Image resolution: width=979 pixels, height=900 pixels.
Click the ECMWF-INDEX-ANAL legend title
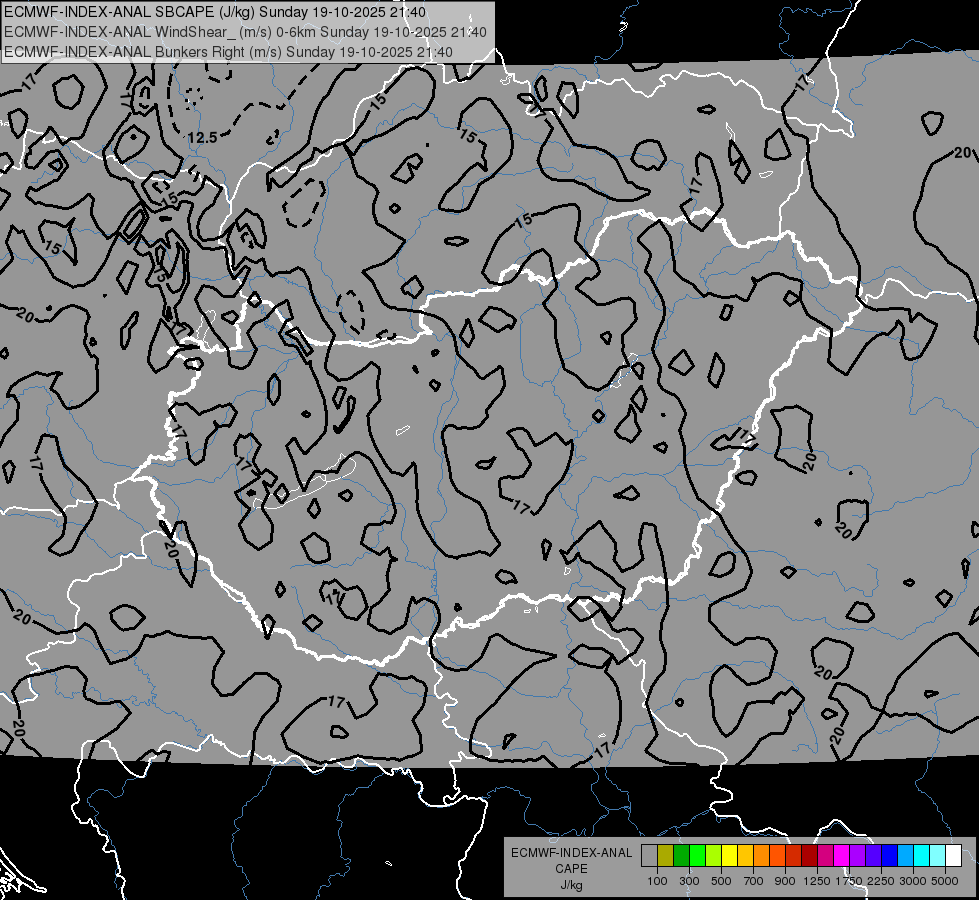[x=571, y=853]
